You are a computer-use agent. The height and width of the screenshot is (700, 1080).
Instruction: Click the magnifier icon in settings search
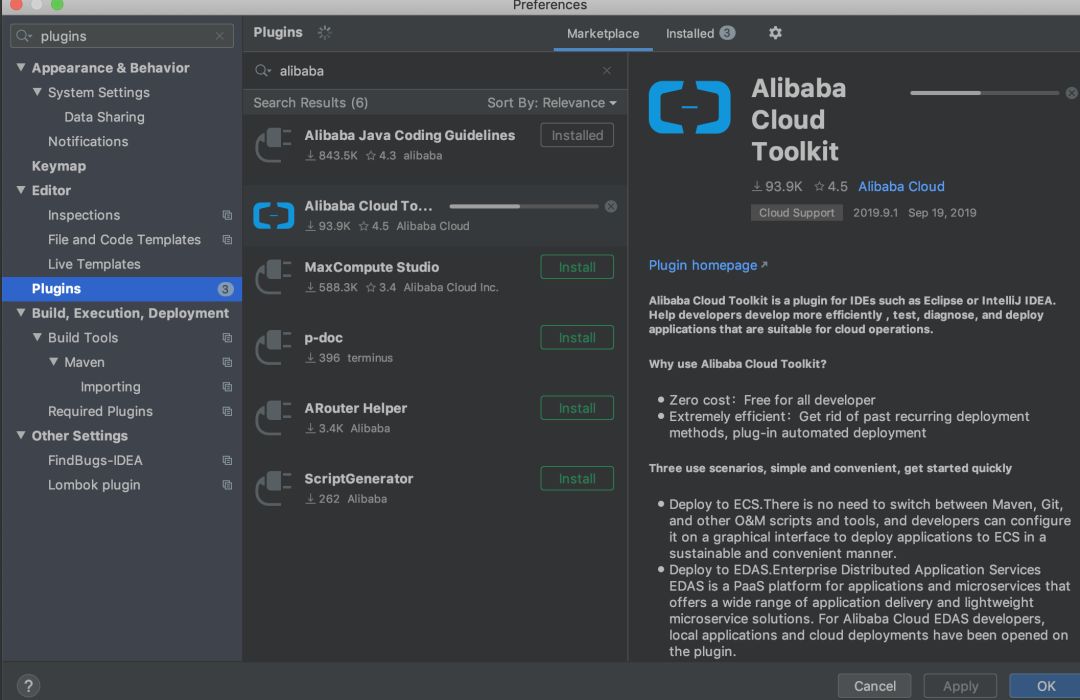[x=24, y=36]
